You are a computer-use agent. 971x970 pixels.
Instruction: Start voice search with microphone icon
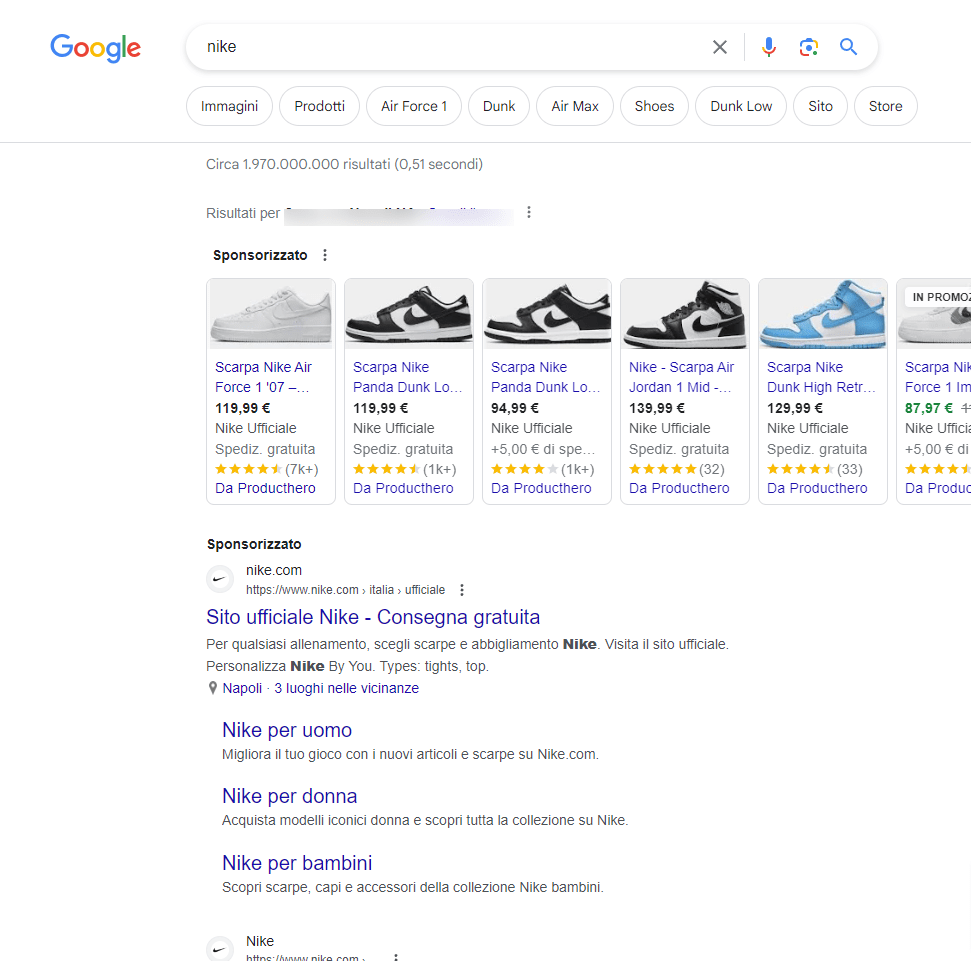769,47
